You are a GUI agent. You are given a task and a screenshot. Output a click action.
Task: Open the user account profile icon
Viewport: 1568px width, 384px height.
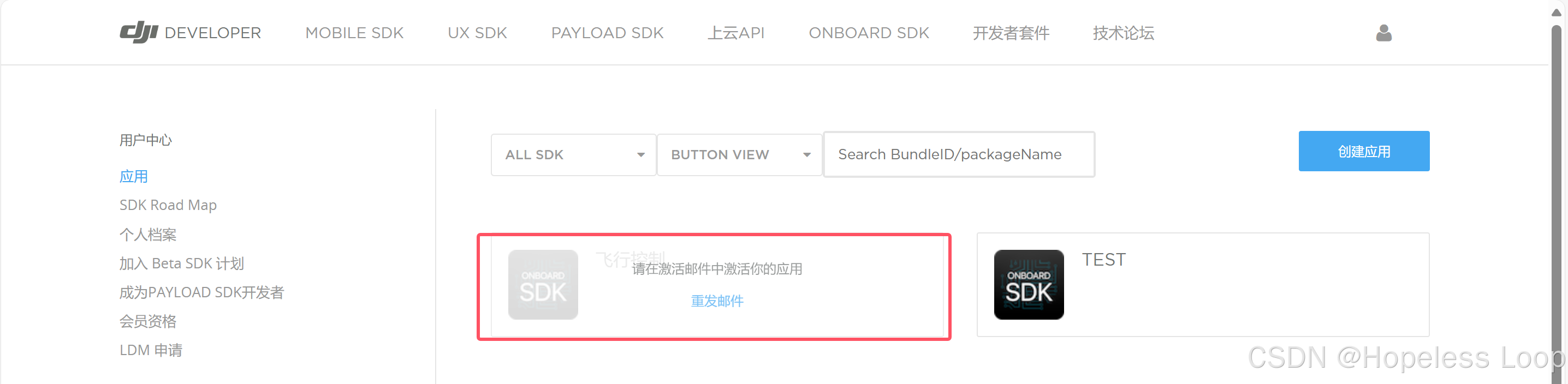pyautogui.click(x=1383, y=33)
